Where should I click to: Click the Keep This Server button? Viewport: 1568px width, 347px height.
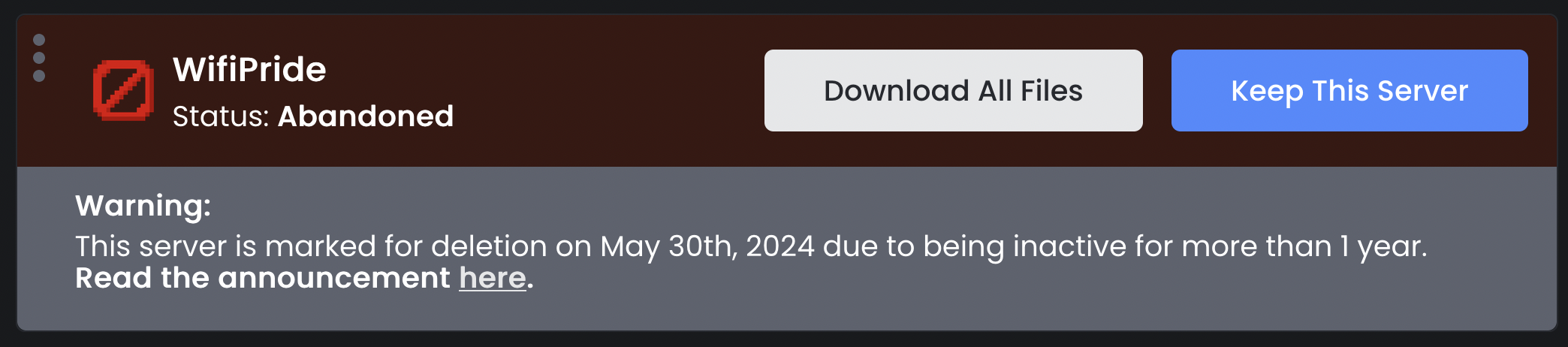click(x=1349, y=91)
